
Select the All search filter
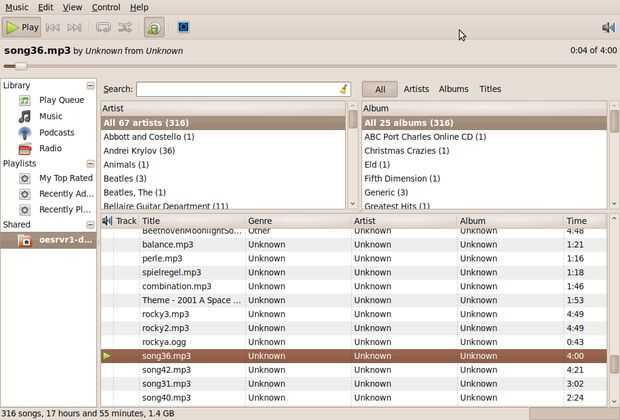(380, 89)
